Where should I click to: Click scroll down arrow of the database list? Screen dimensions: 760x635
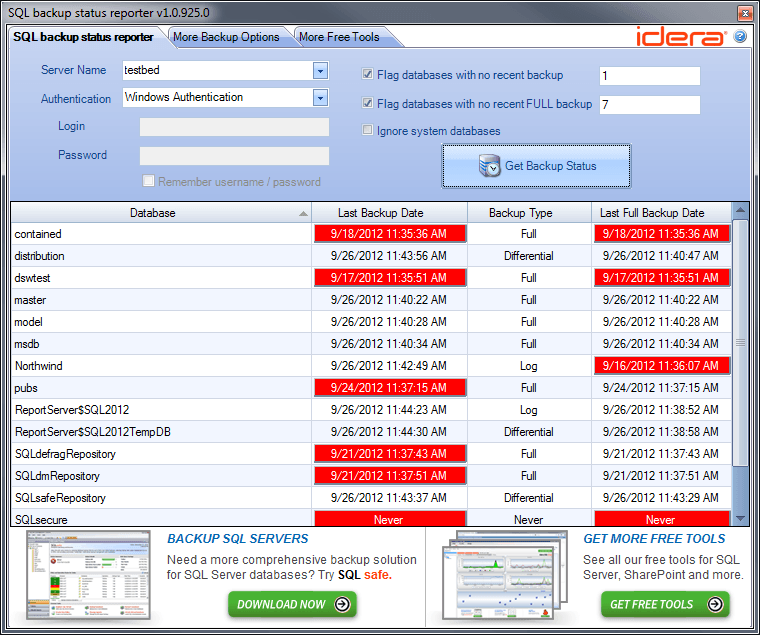click(740, 517)
